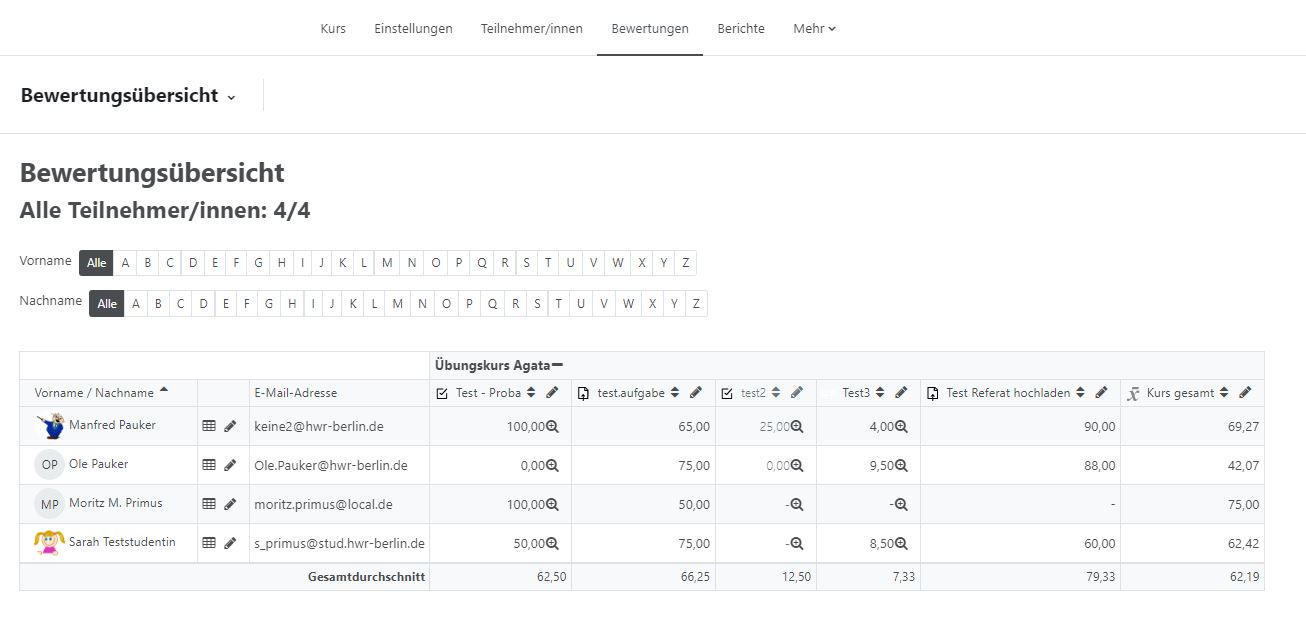Click edit pencil for Ole Pauker's row
The image size is (1306, 637).
pyautogui.click(x=230, y=465)
